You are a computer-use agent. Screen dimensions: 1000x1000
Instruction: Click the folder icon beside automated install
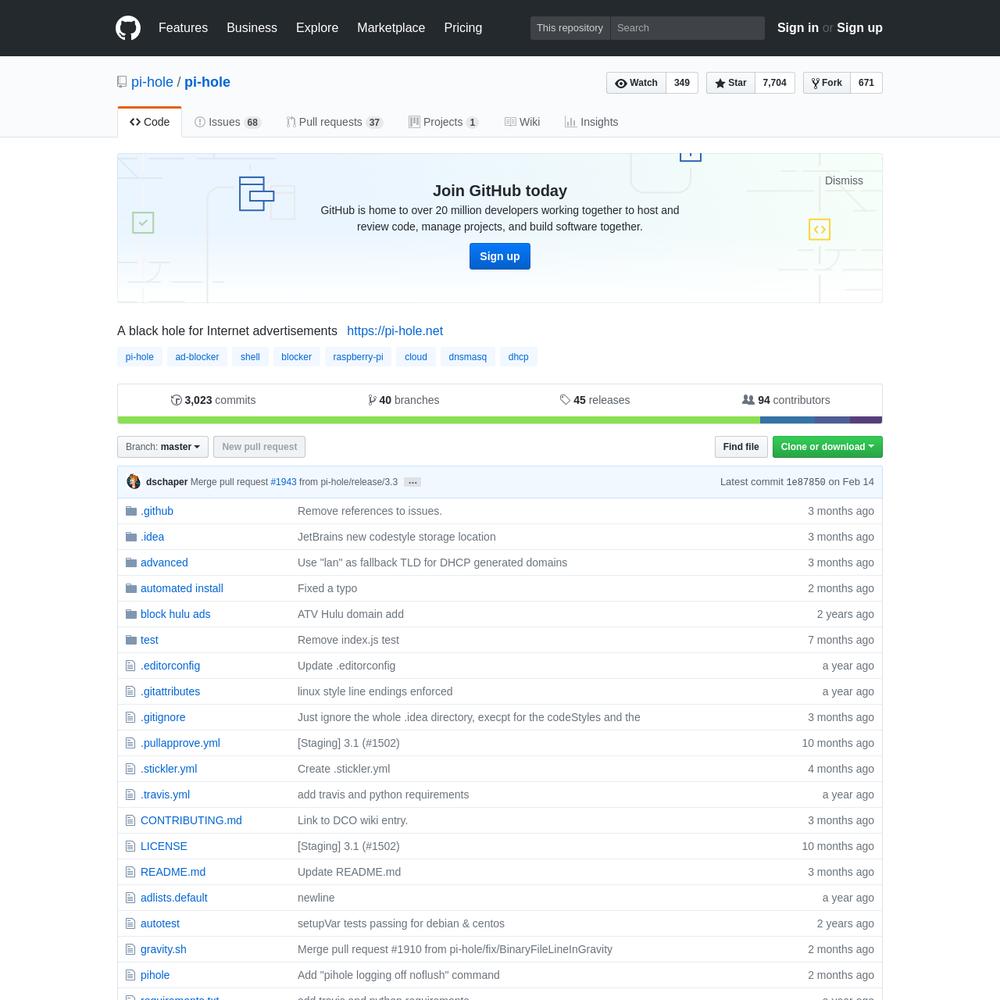click(131, 588)
